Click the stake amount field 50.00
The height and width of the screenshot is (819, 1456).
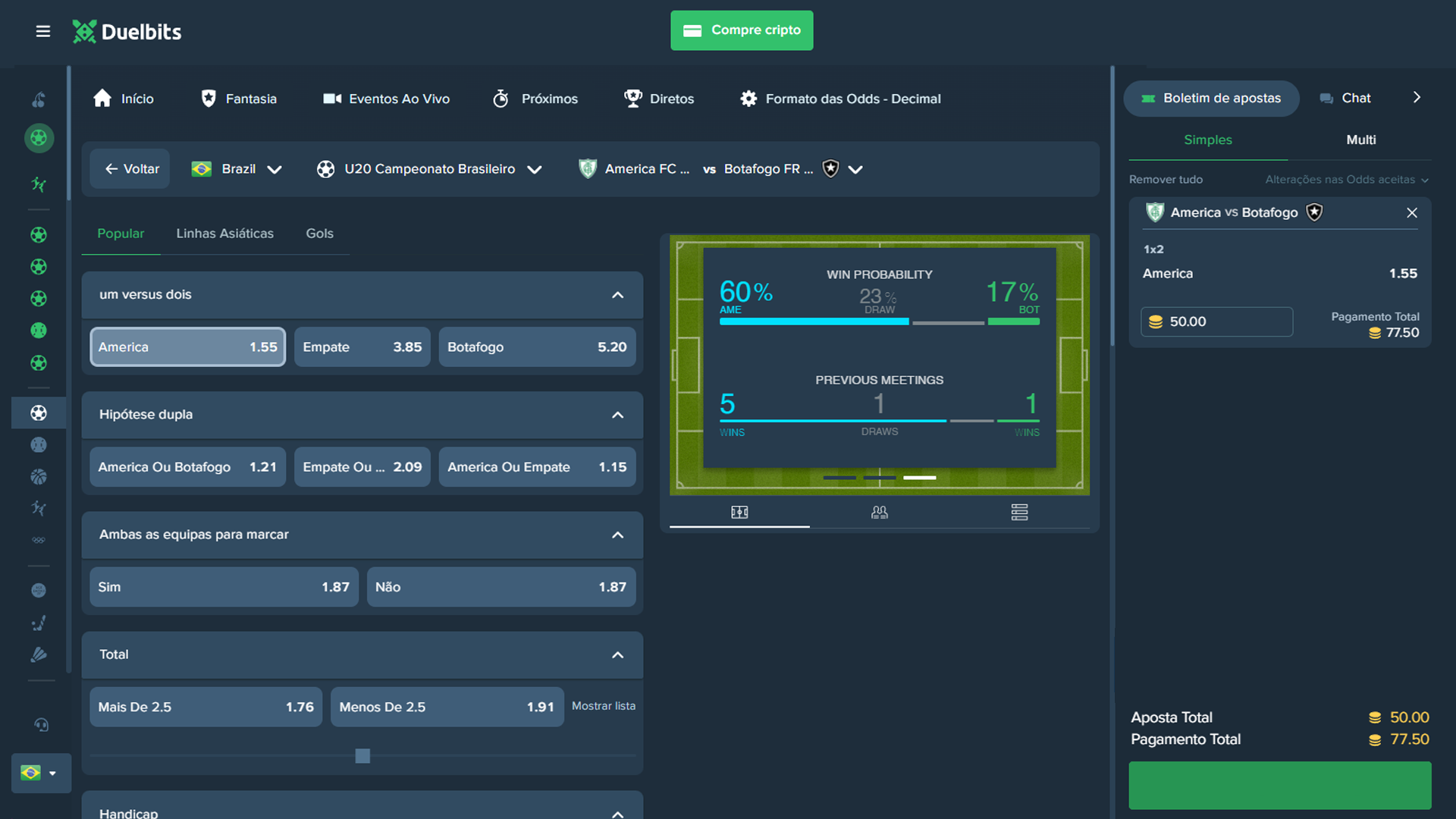[x=1216, y=322]
